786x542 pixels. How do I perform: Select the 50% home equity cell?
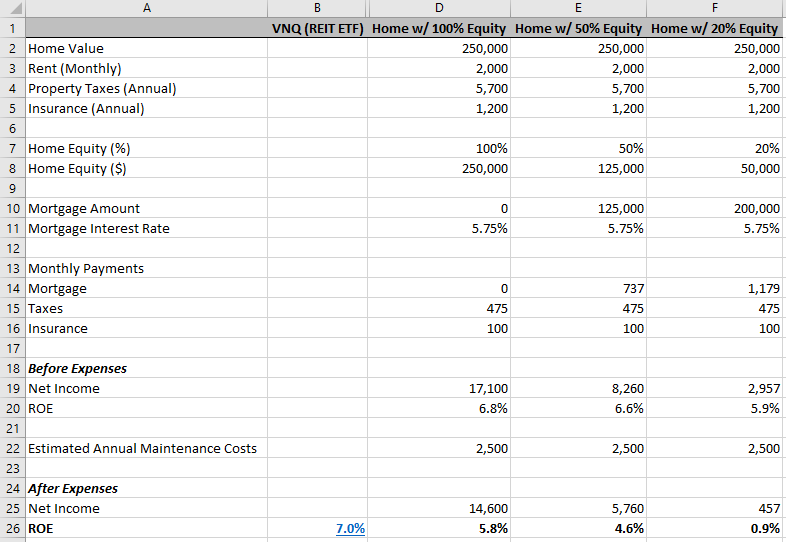[578, 148]
